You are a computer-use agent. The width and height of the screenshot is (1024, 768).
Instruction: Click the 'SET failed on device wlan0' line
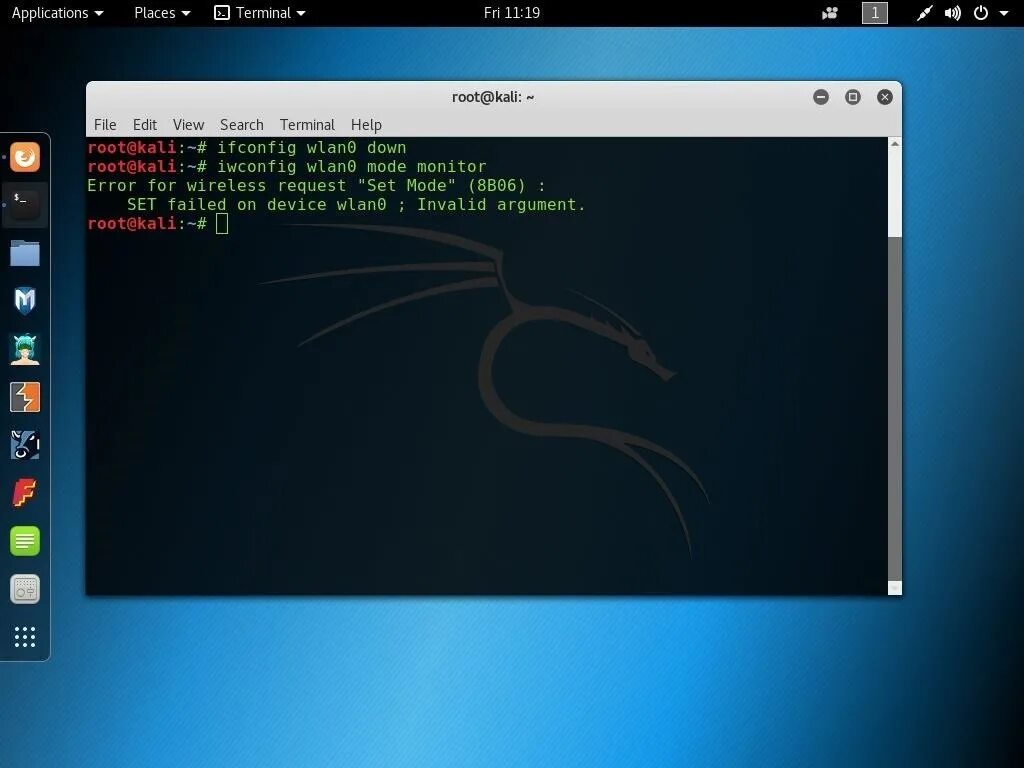[356, 204]
